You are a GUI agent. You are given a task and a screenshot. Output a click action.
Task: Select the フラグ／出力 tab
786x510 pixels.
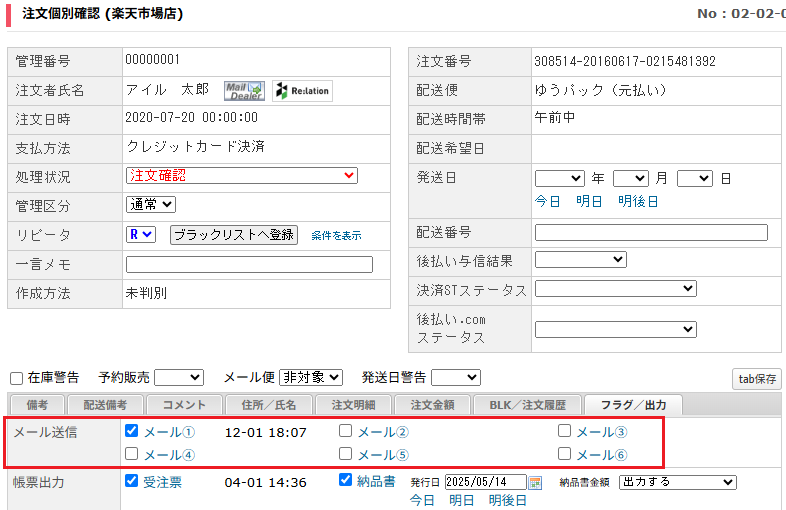633,405
